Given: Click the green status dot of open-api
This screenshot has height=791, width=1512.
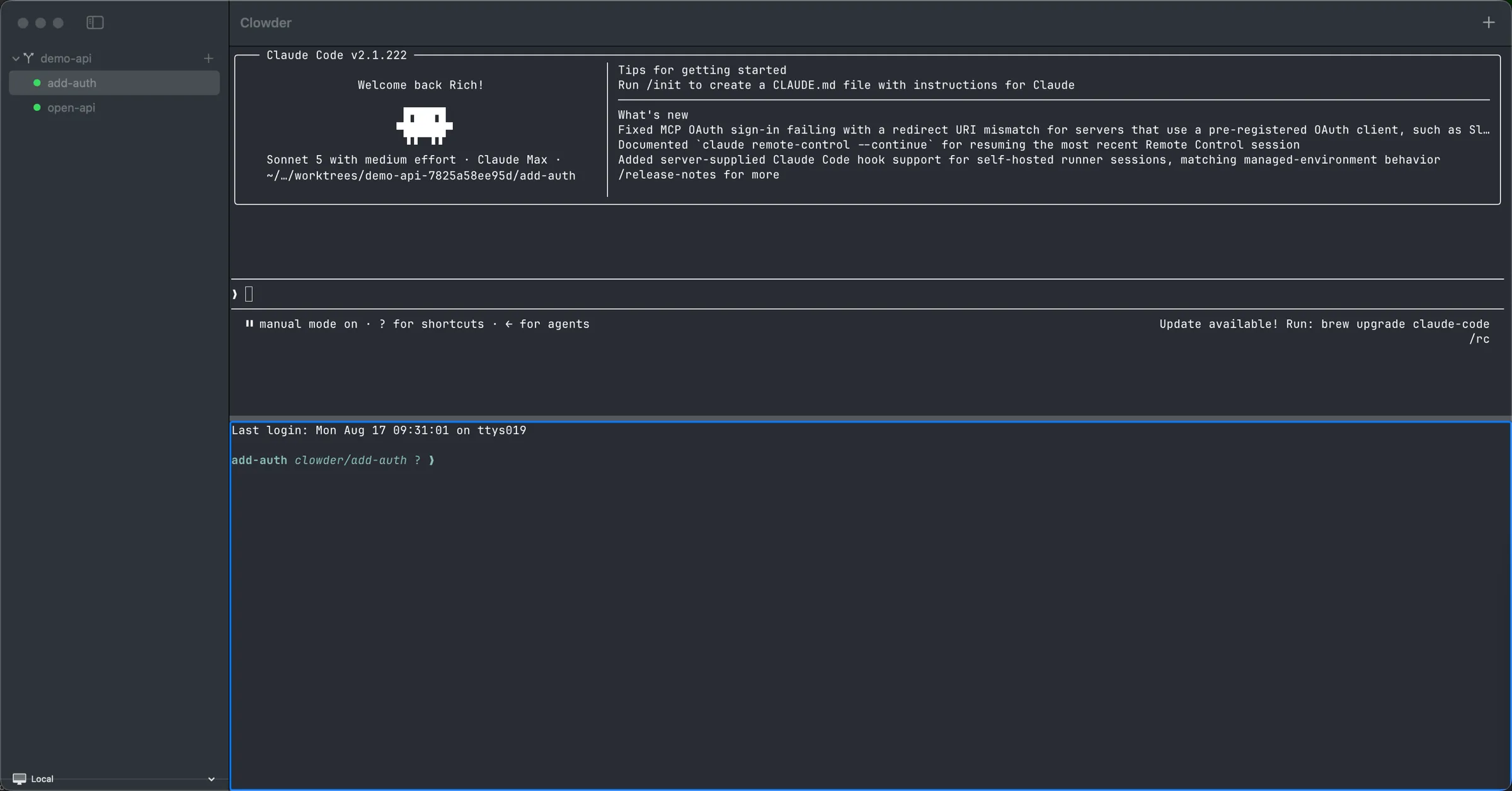Looking at the screenshot, I should click(x=37, y=108).
